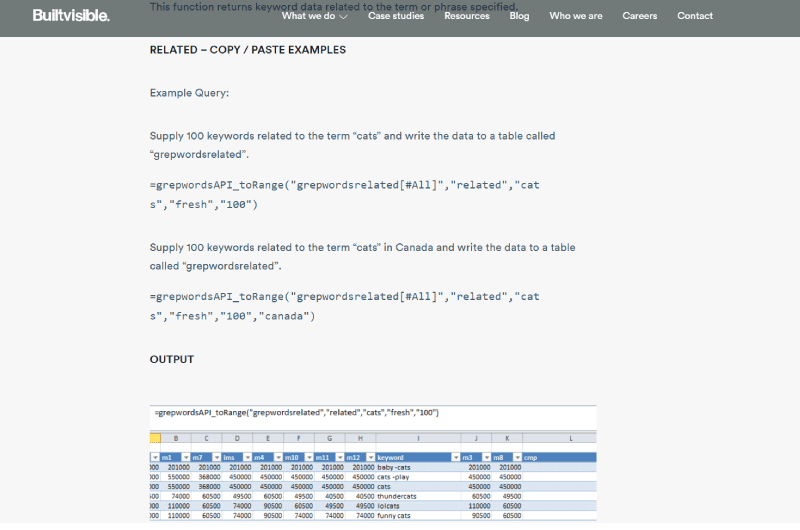The height and width of the screenshot is (530, 800).
Task: Navigate to Resources
Action: 466,16
